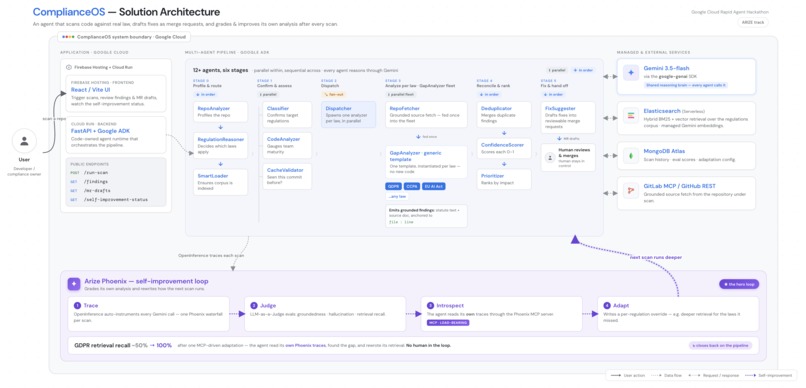Select the FixSuggester agent card

click(x=568, y=117)
